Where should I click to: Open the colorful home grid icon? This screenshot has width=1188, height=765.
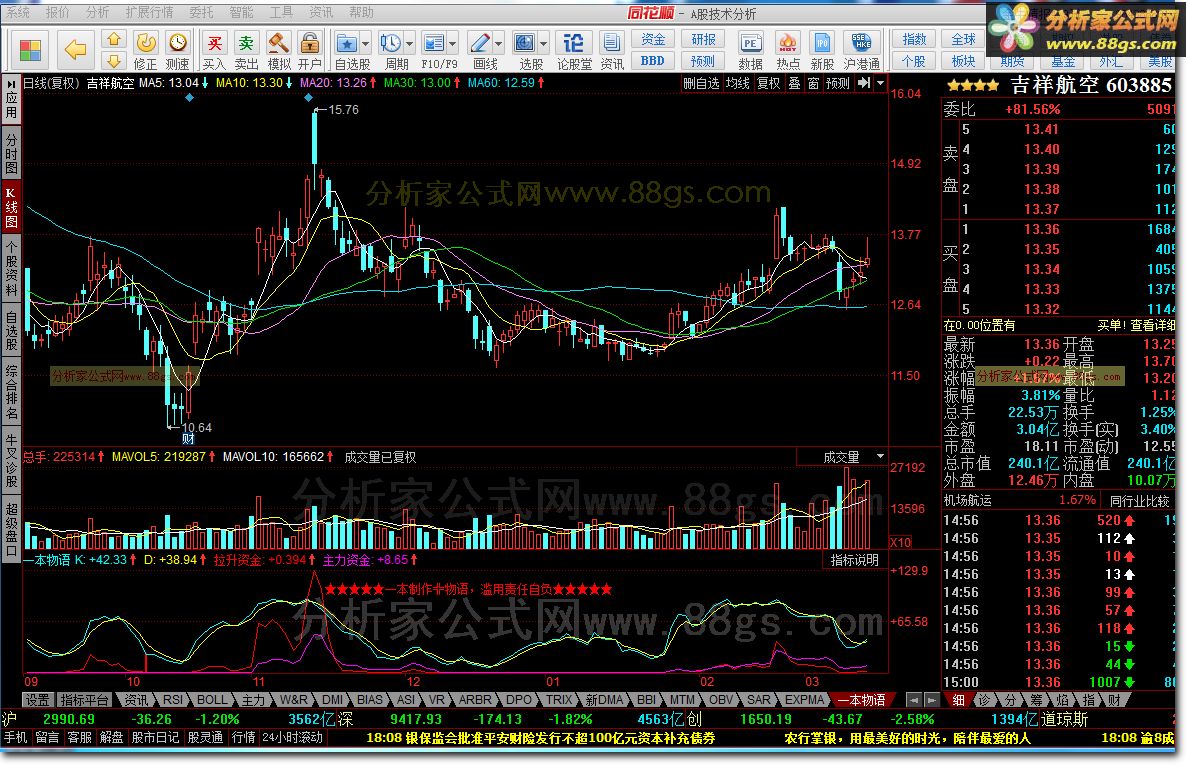coord(30,50)
